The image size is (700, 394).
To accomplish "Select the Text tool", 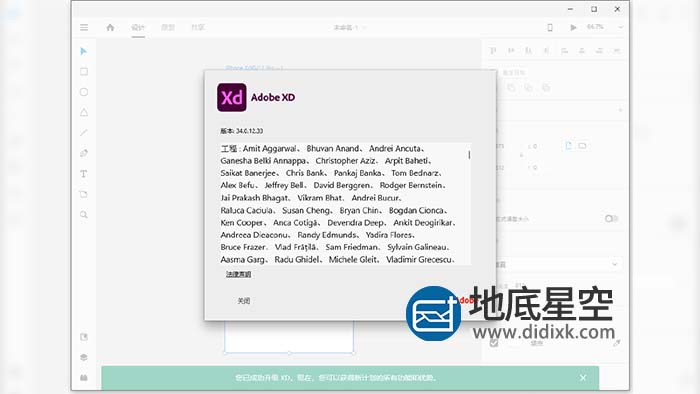I will click(83, 174).
